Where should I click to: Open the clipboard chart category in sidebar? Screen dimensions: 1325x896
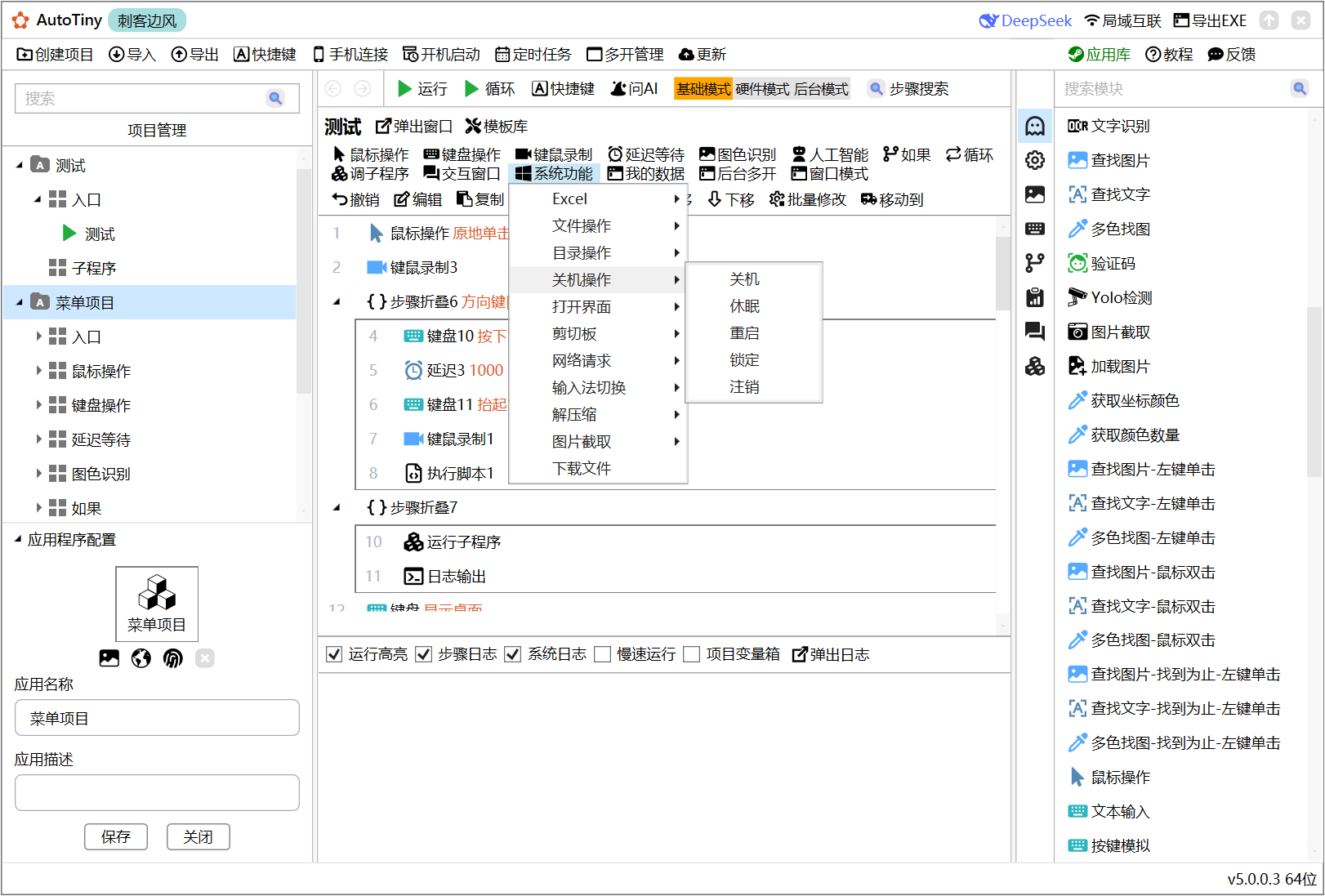[1035, 297]
